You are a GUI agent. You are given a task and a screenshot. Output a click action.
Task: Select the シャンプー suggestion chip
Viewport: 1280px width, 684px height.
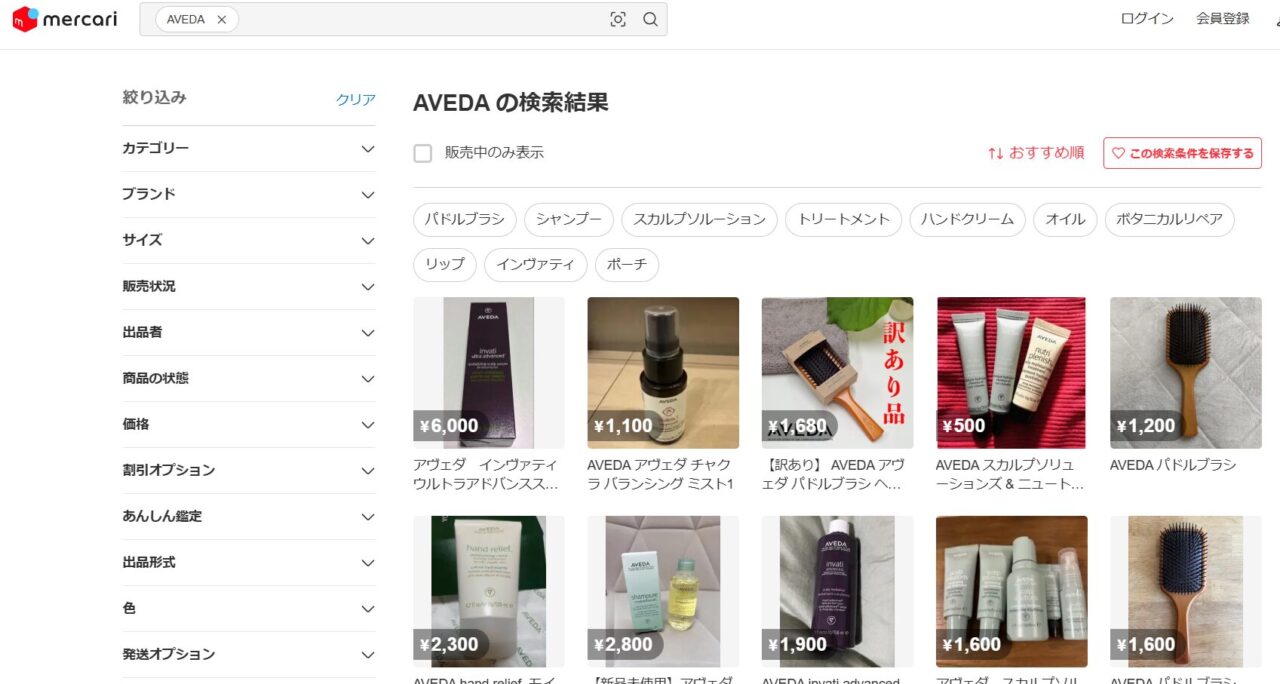point(569,219)
